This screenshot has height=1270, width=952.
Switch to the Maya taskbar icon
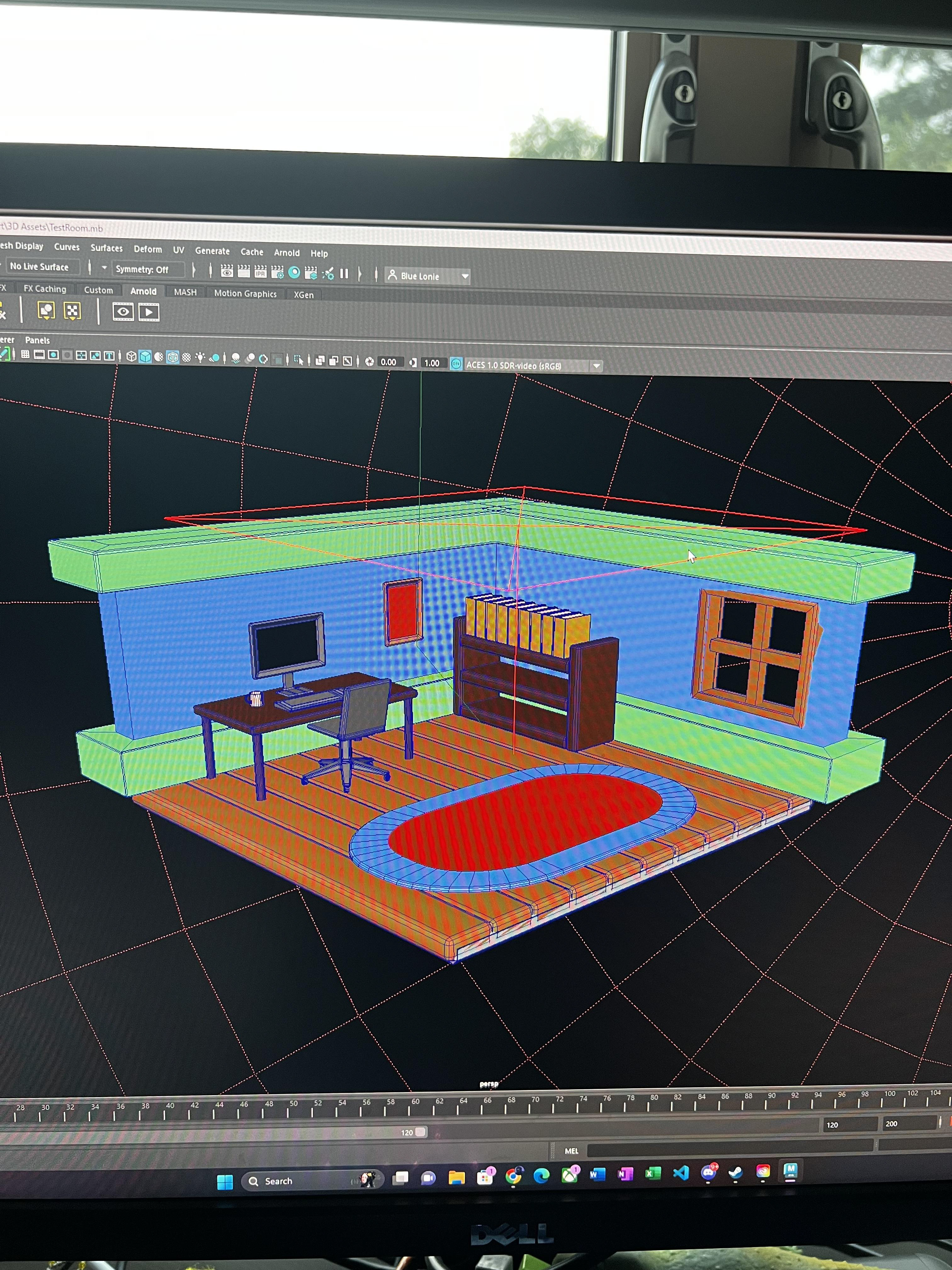[791, 1171]
